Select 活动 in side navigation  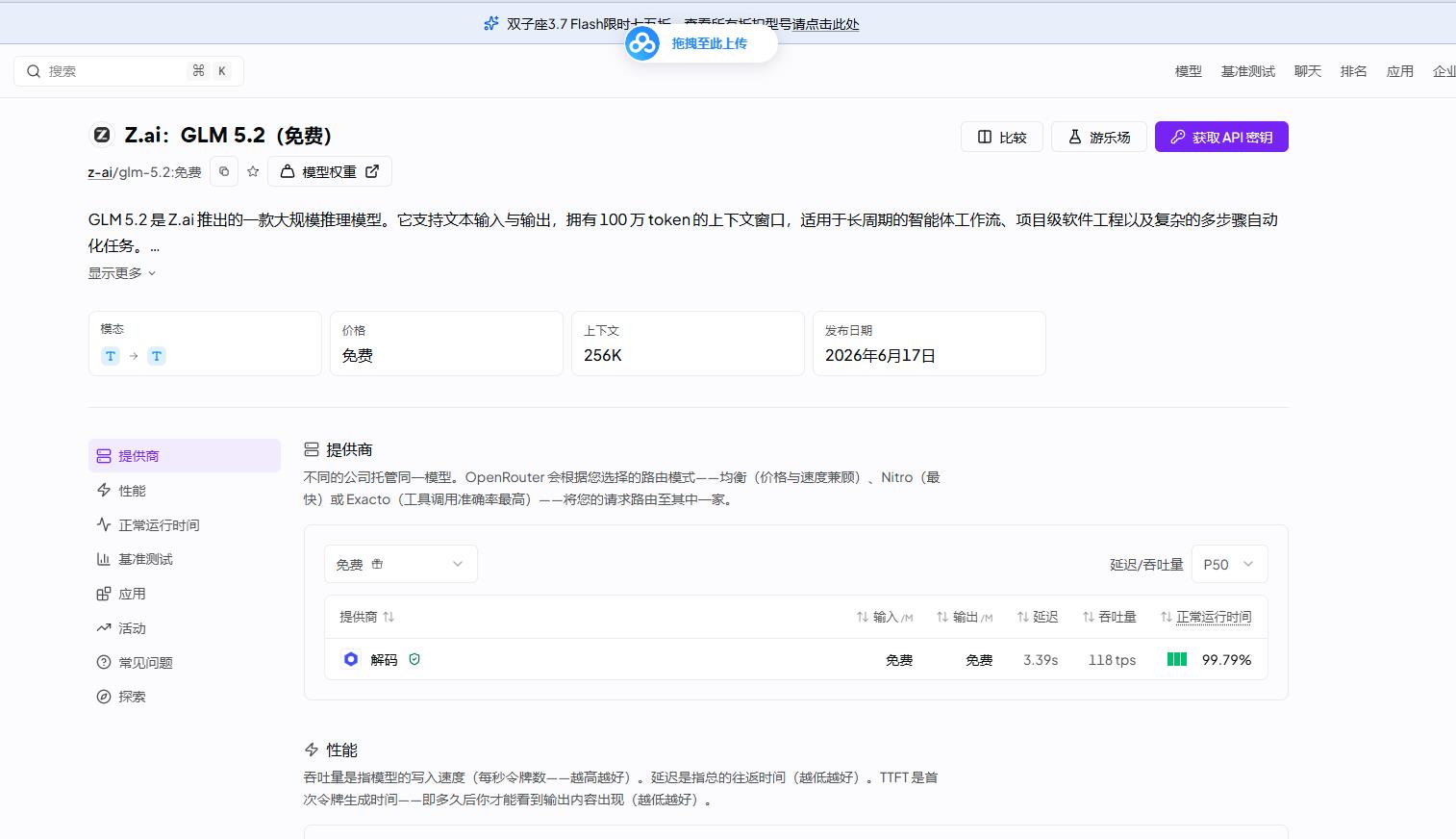tap(185, 628)
